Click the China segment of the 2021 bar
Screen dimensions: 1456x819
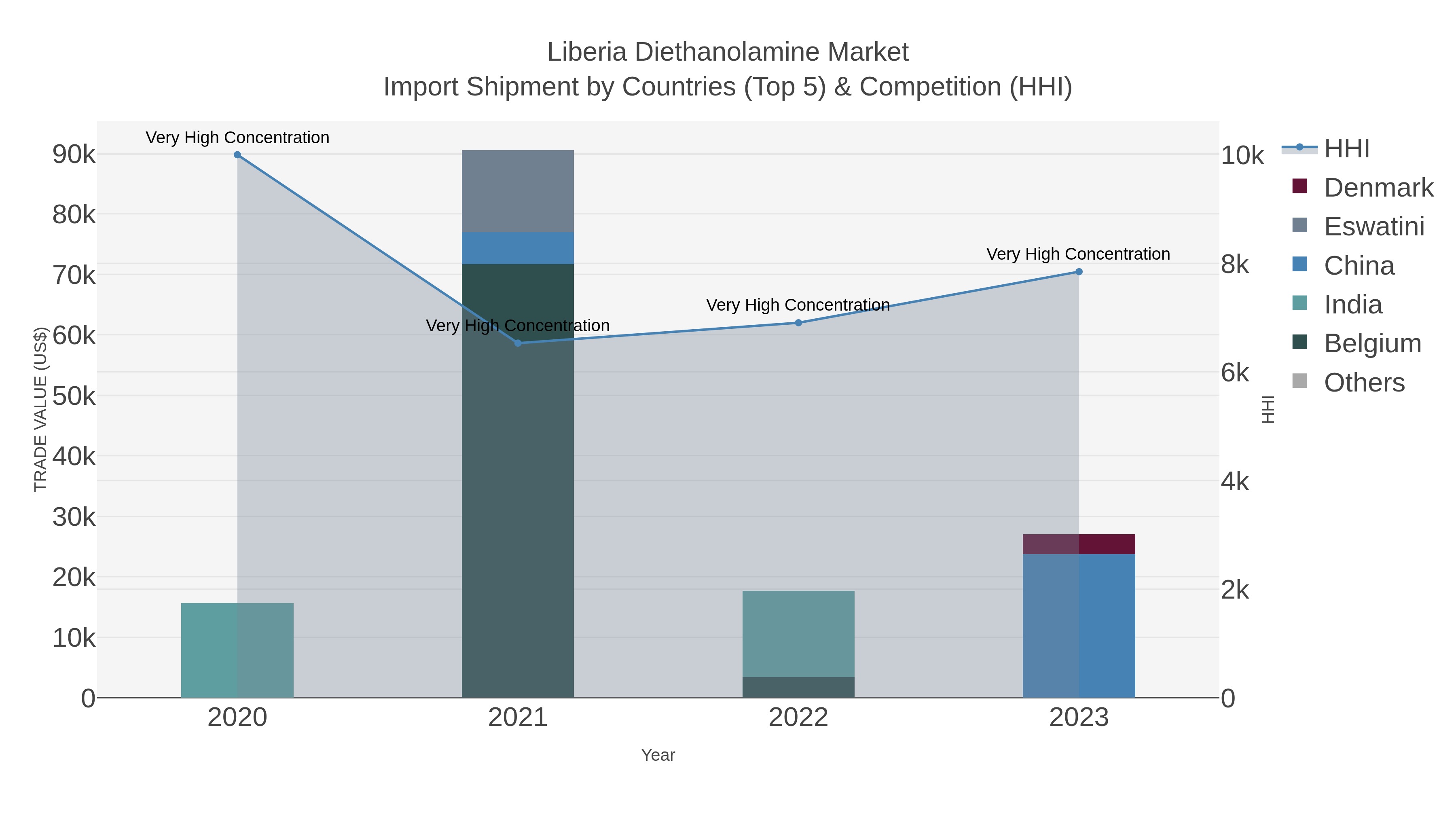tap(518, 248)
